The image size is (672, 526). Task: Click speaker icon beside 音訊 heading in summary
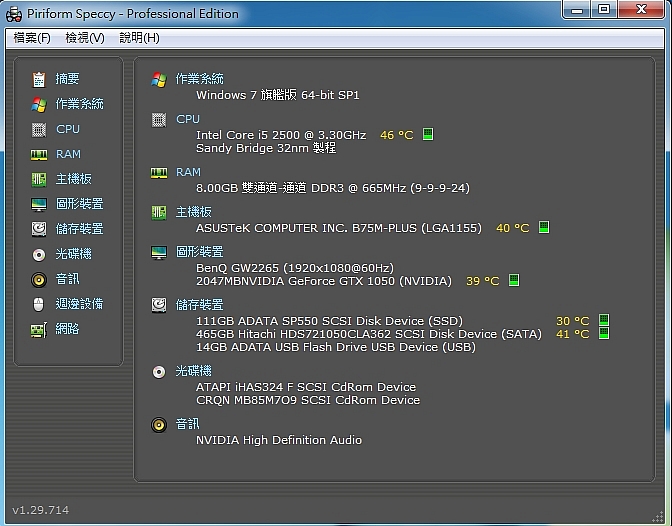point(159,425)
